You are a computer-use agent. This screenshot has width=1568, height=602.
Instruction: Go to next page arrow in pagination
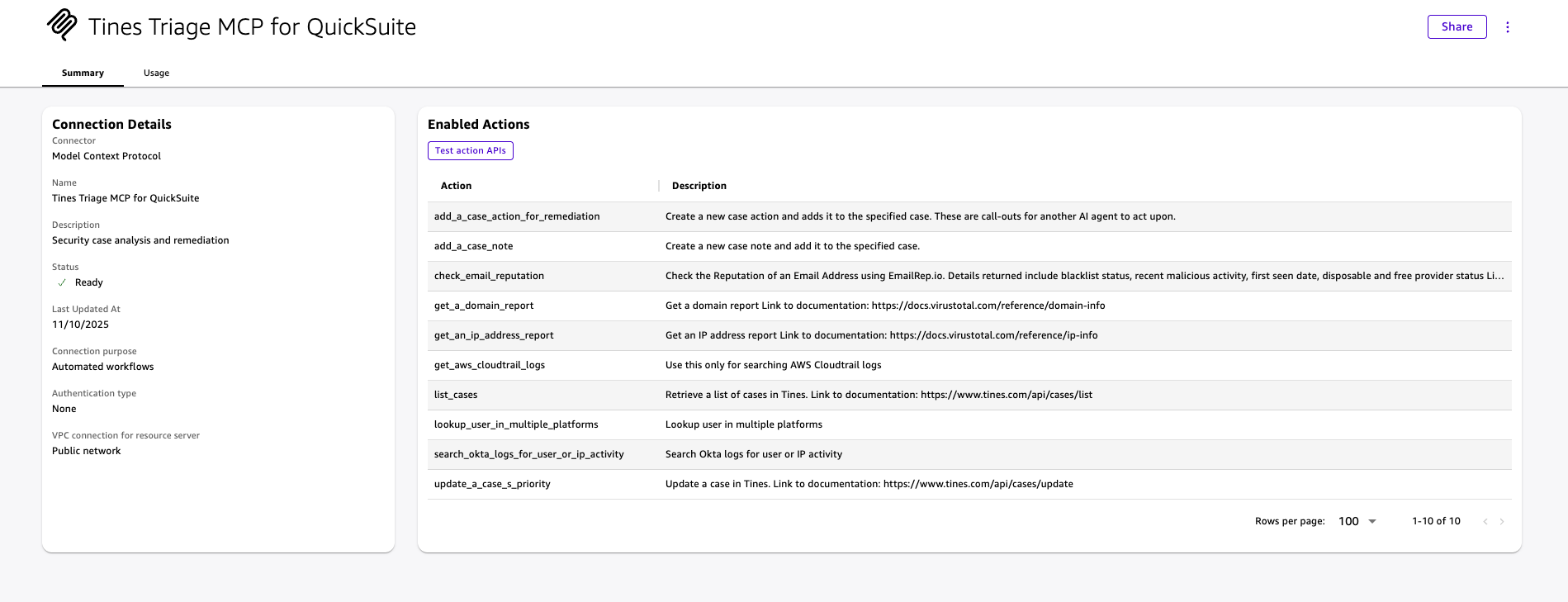[1502, 521]
